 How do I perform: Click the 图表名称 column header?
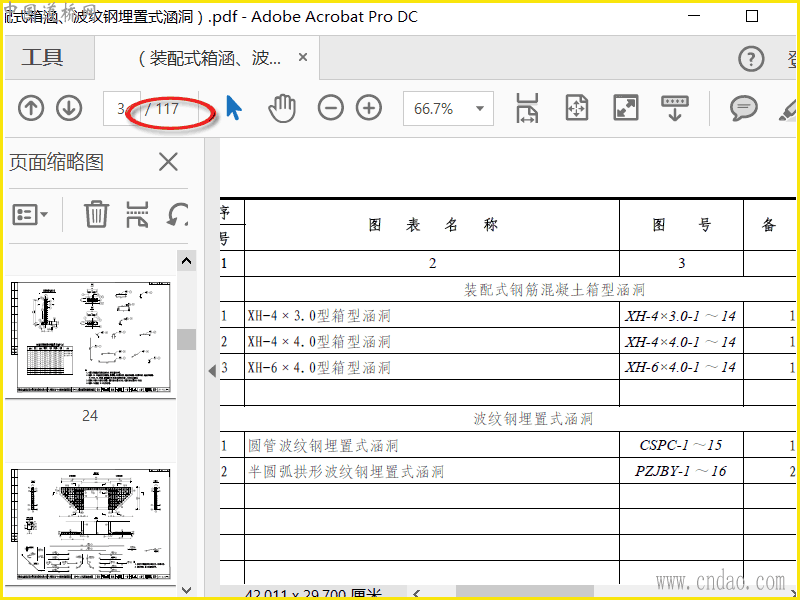(433, 224)
